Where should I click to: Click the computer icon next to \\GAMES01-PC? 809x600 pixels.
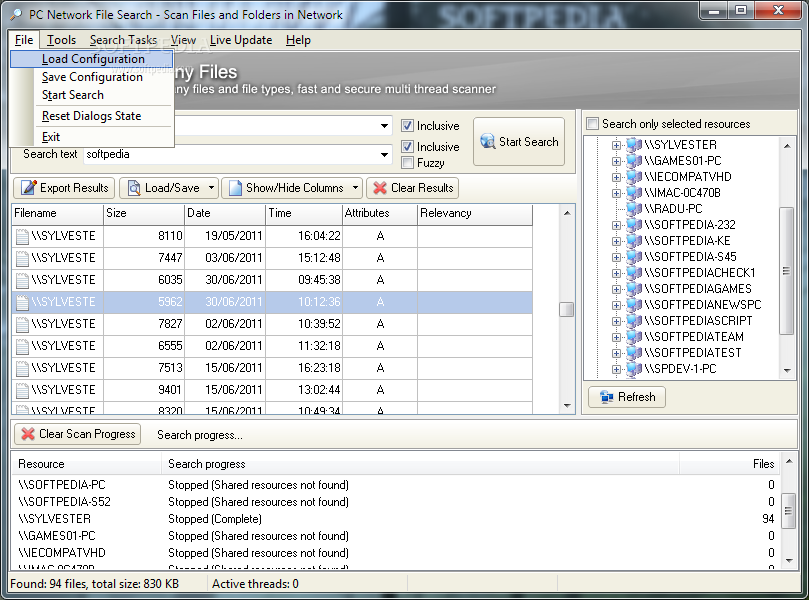coord(634,161)
